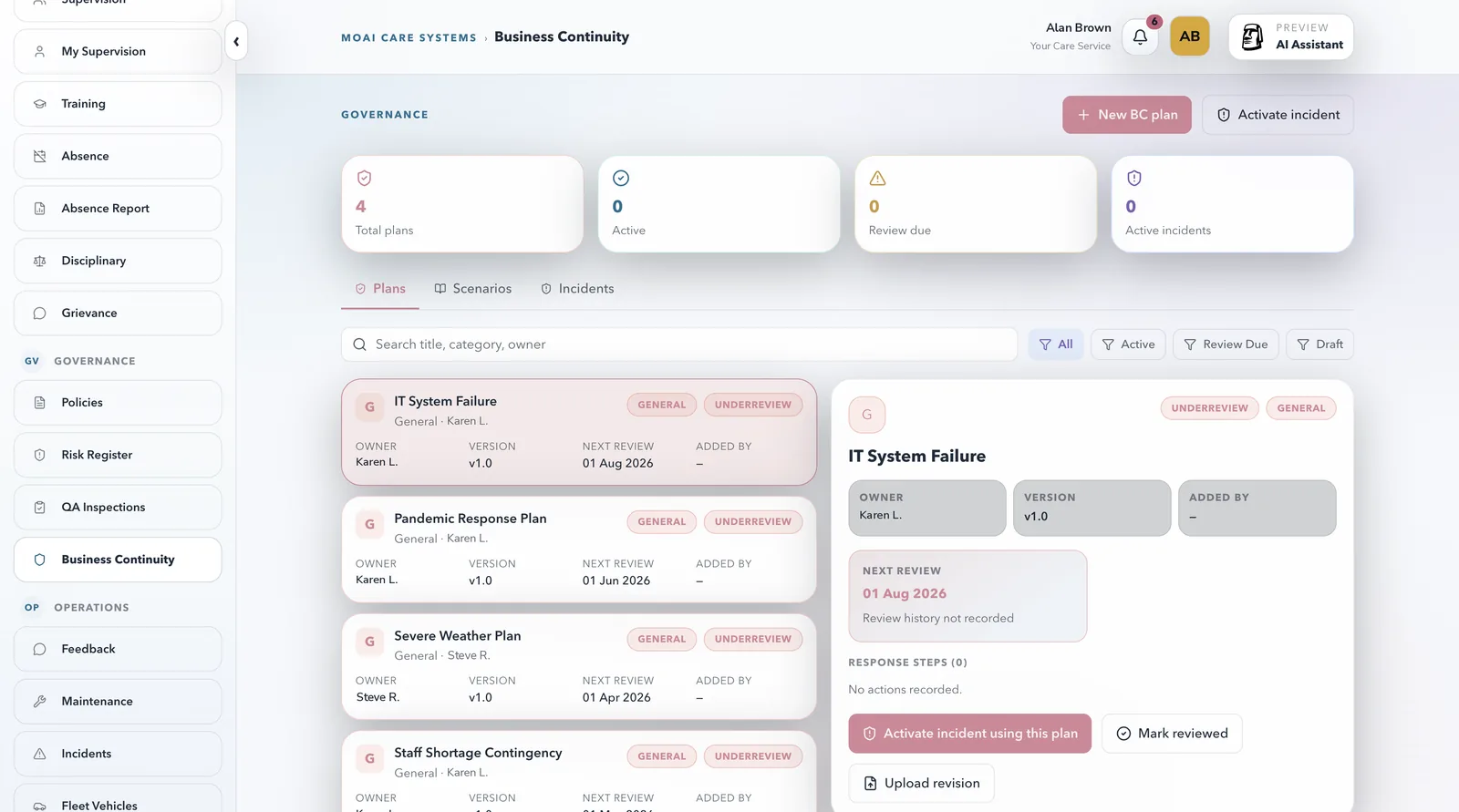Click the Mark reviewed button
1459x812 pixels.
click(1172, 734)
